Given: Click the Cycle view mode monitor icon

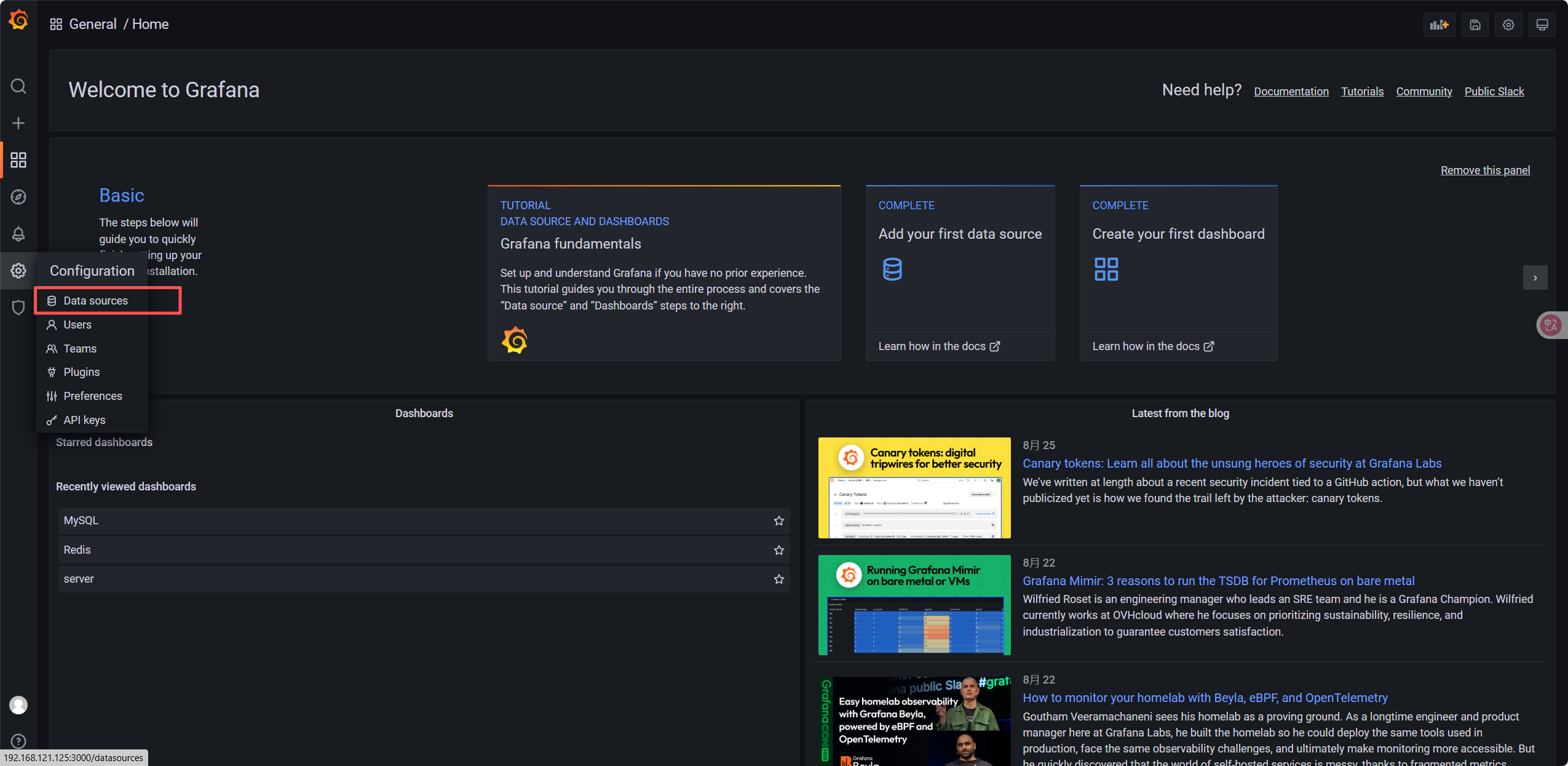Looking at the screenshot, I should [x=1542, y=25].
